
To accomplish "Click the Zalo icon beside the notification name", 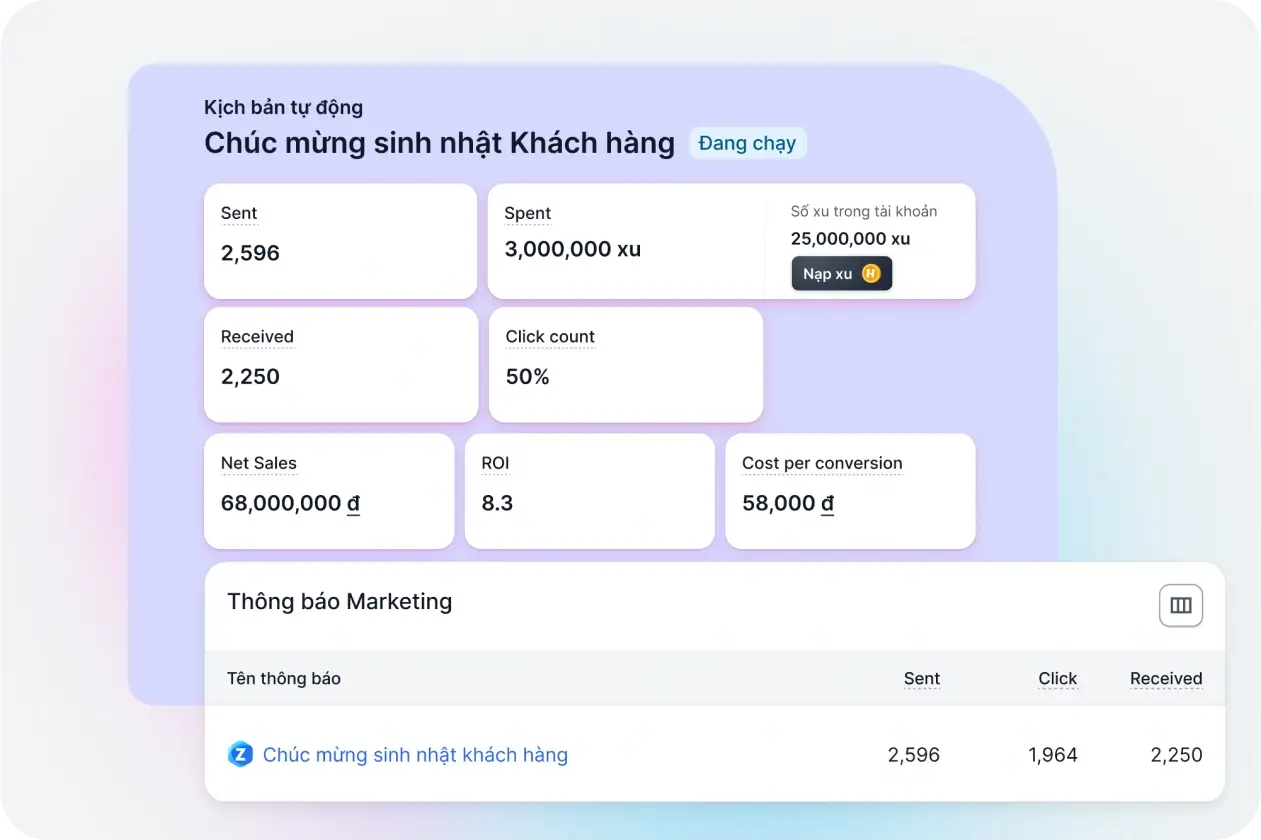I will (x=239, y=755).
